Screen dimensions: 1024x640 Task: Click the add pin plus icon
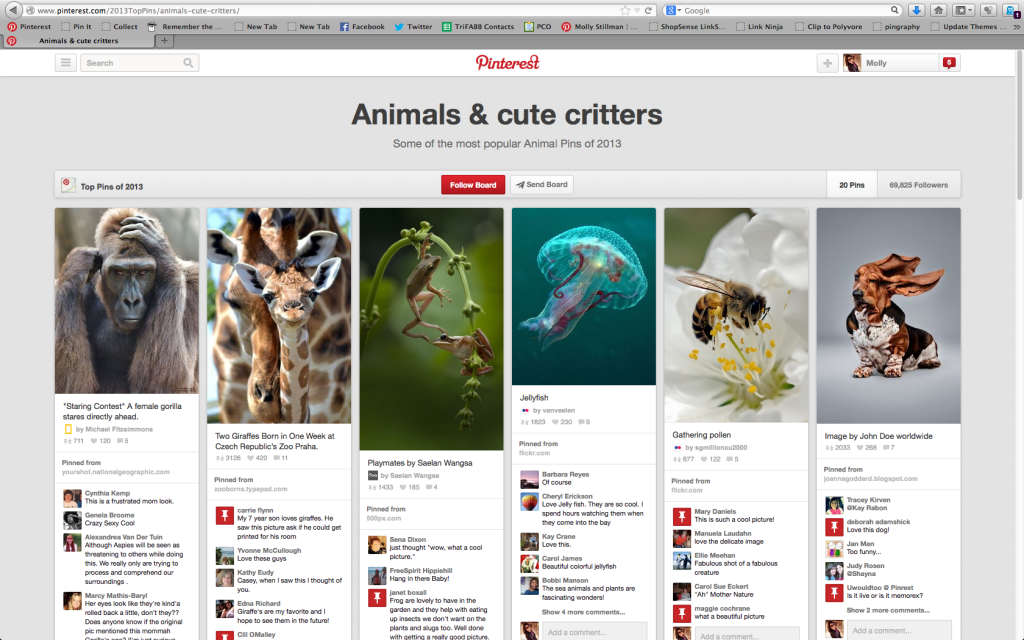pos(827,62)
